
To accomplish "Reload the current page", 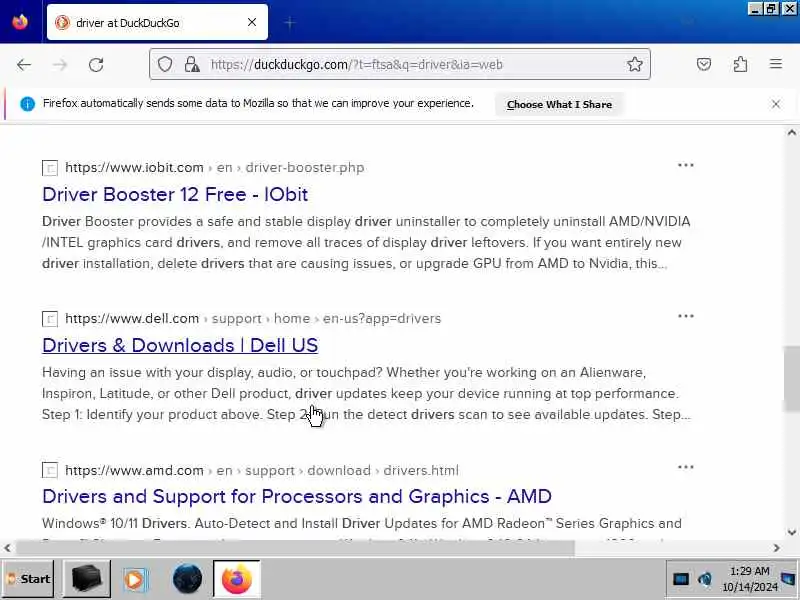I will [96, 65].
